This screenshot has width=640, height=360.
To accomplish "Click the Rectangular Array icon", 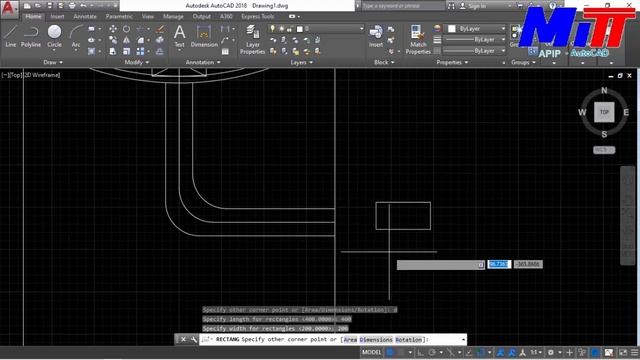I will tap(140, 51).
